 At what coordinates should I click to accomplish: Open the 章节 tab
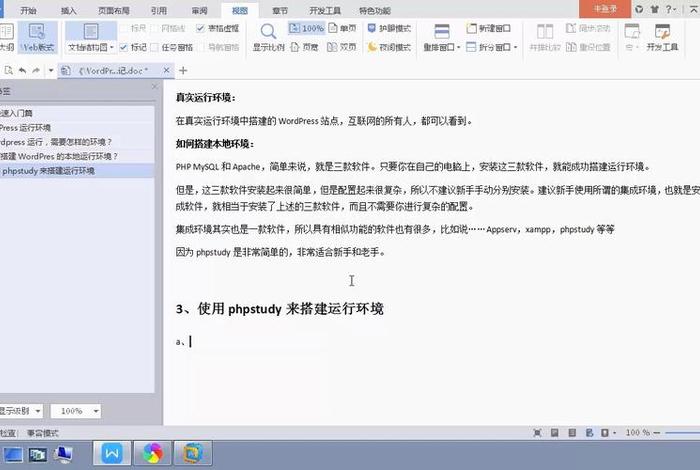coord(280,10)
